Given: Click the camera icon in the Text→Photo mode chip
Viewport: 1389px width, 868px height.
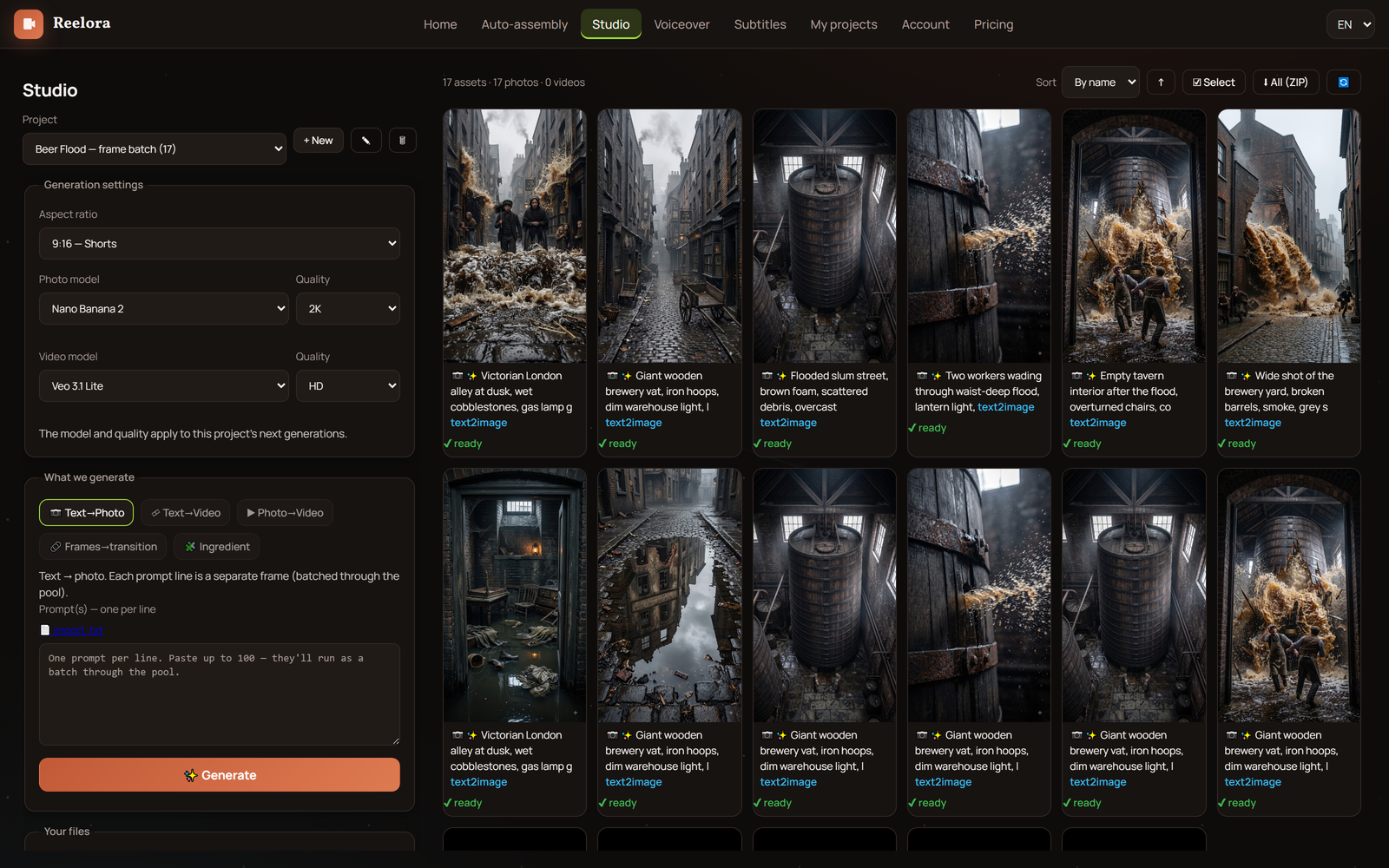Looking at the screenshot, I should coord(56,513).
